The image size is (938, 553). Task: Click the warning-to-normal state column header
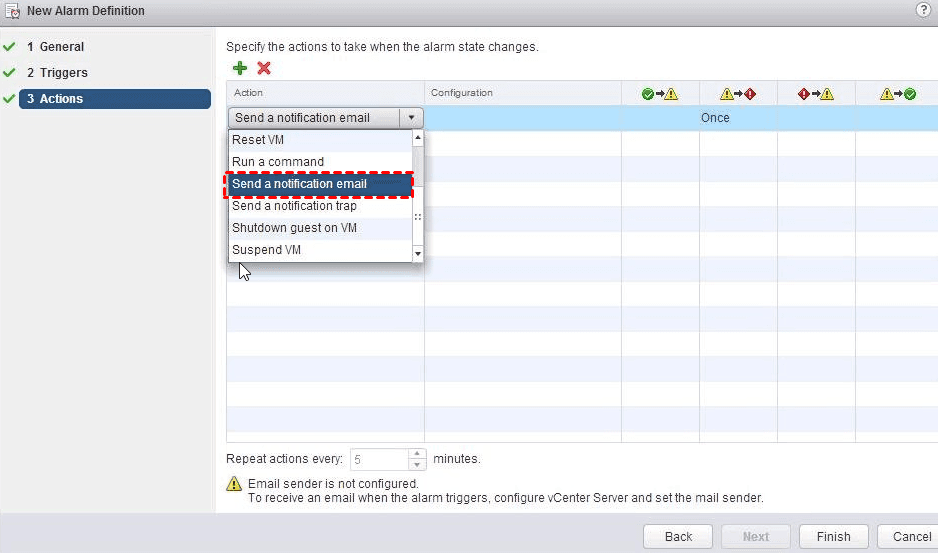(897, 93)
